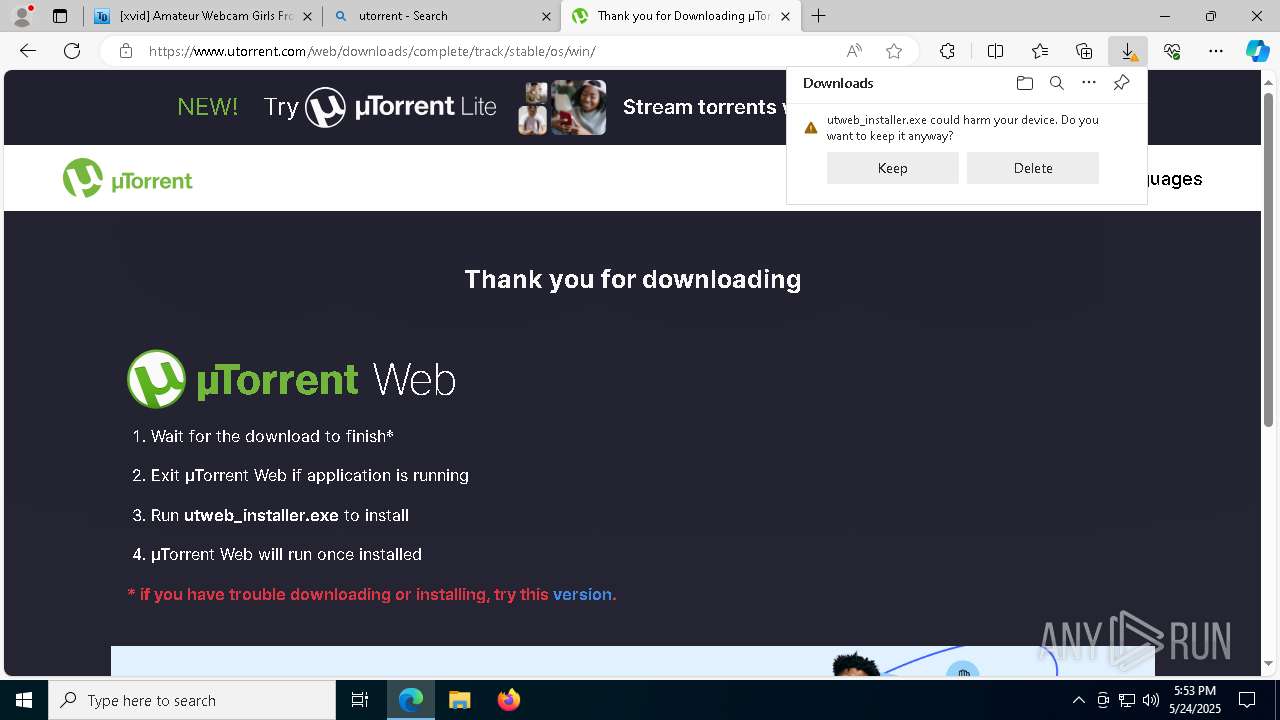
Task: Open the Copilot sidebar icon
Action: (x=1257, y=51)
